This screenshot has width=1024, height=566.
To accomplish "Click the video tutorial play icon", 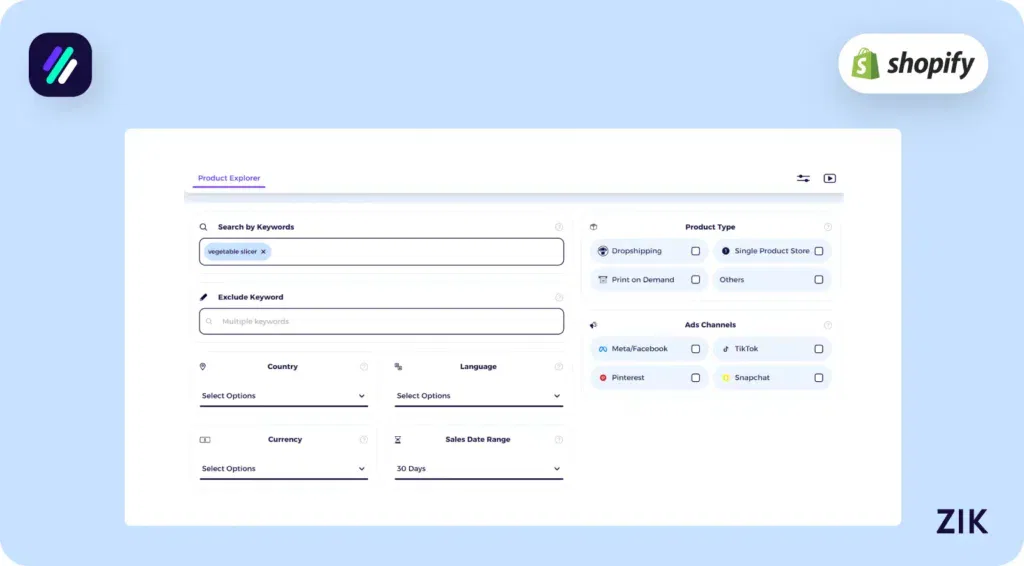I will (x=829, y=178).
